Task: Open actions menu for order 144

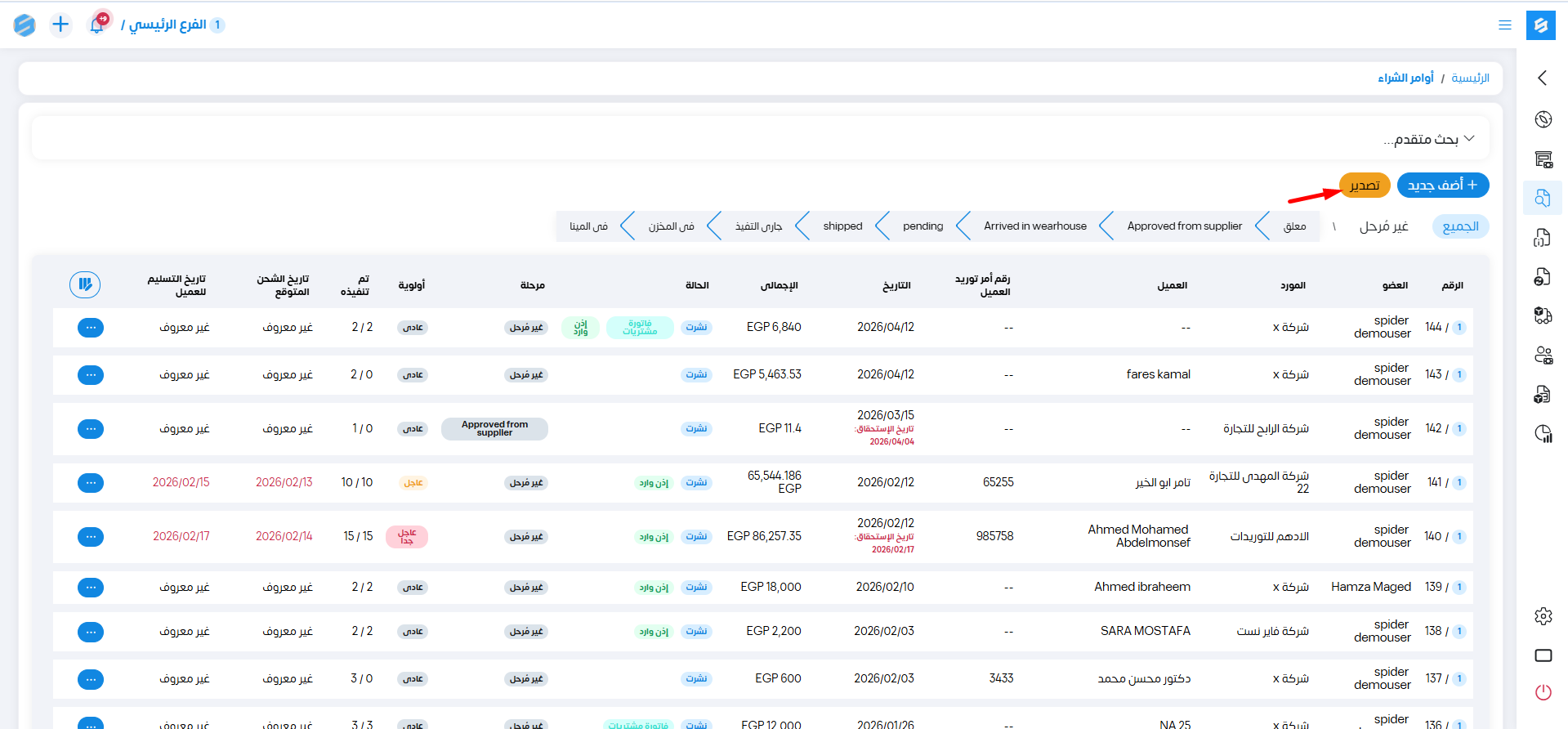Action: 91,328
